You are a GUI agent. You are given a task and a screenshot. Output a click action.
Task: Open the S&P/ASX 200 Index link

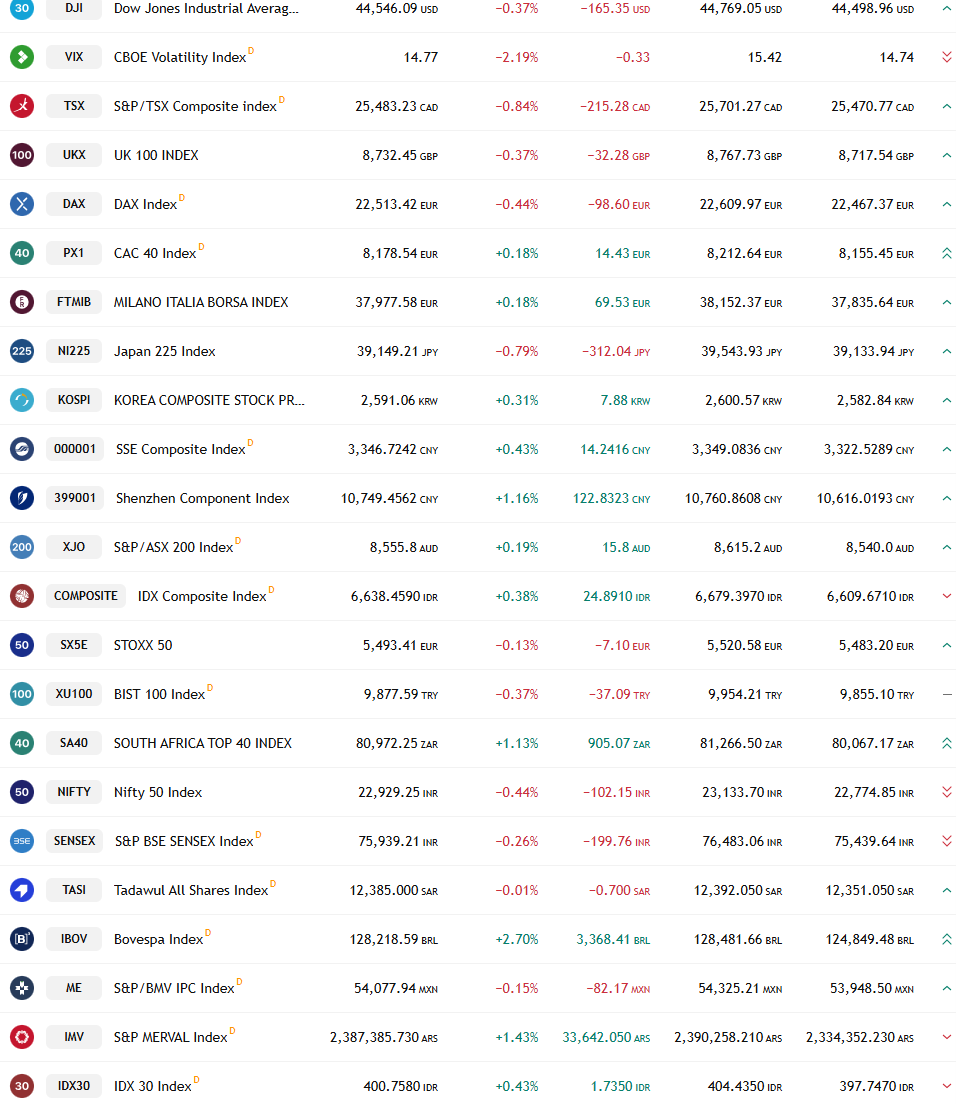pos(173,547)
